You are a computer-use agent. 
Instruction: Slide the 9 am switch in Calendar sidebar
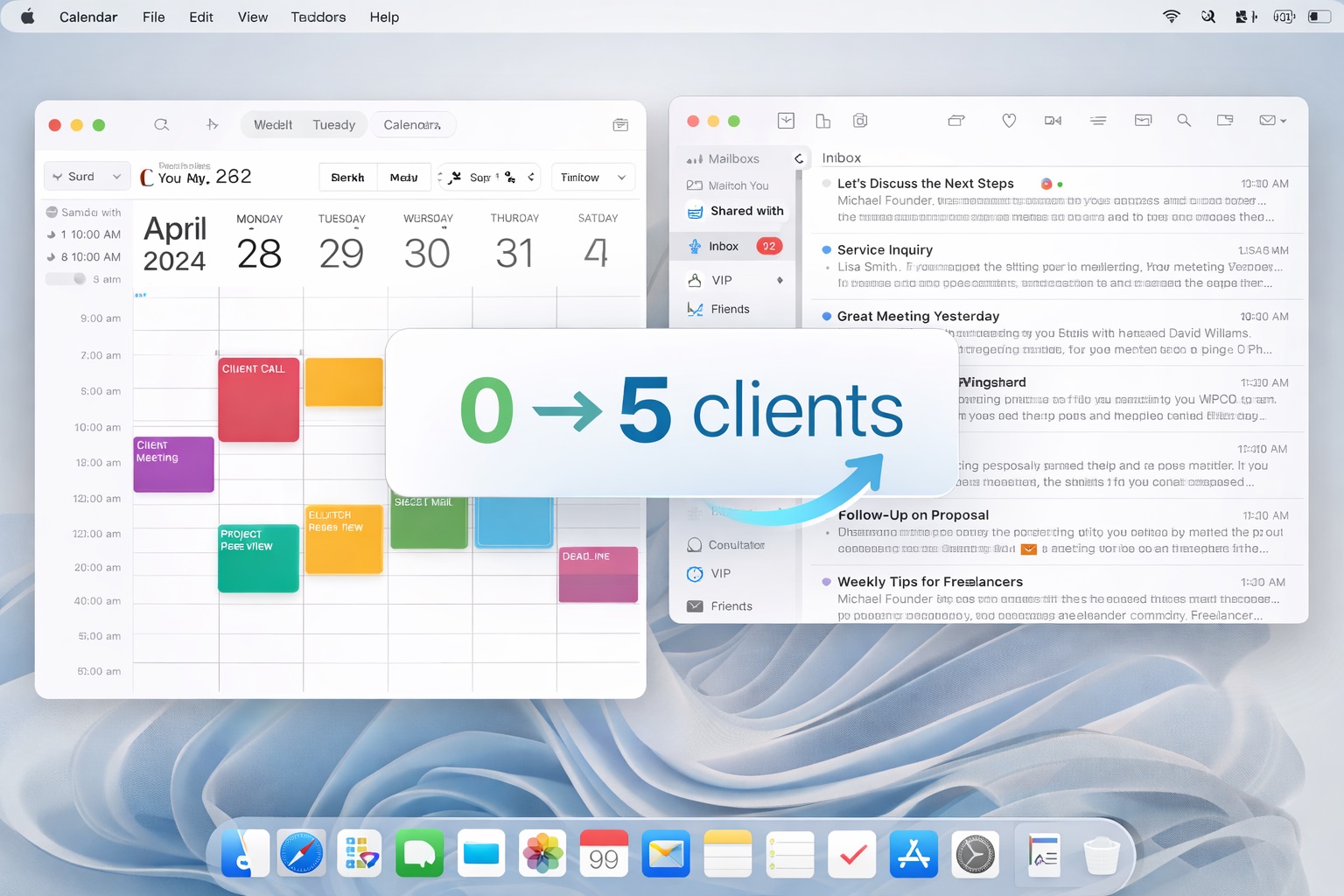[66, 279]
